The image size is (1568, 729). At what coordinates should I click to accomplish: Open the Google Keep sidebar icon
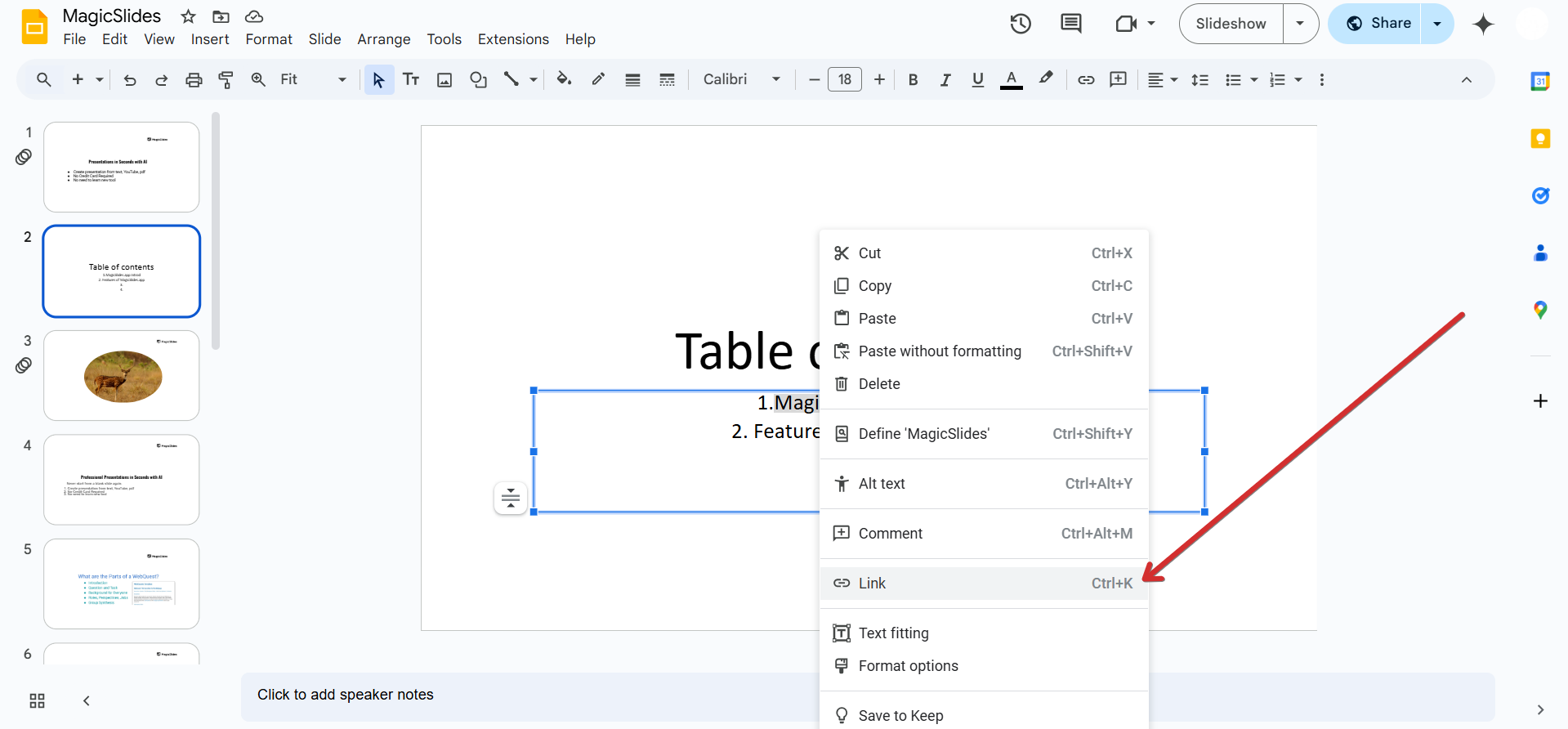click(x=1540, y=138)
